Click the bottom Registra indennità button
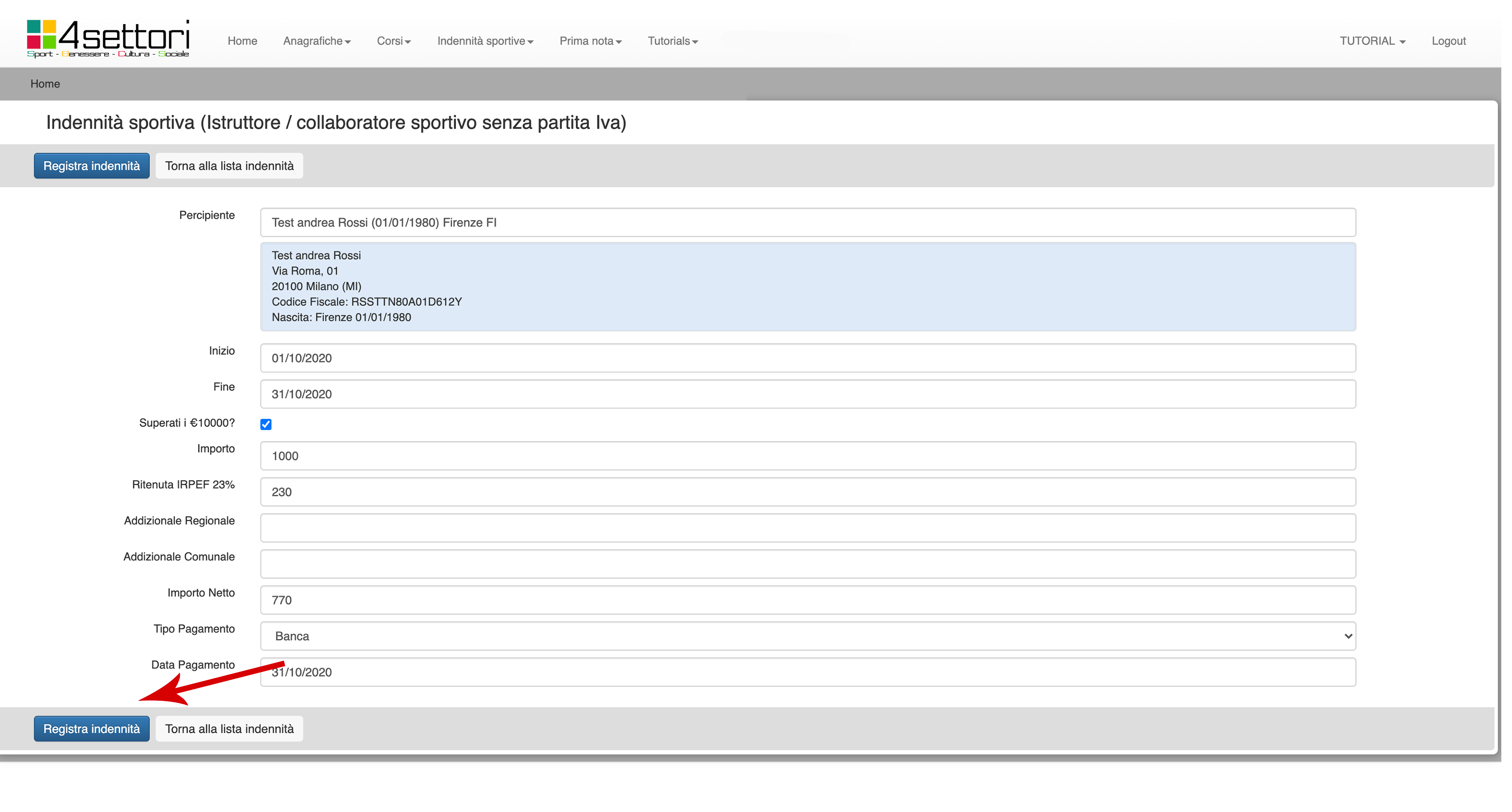The image size is (1512, 812). (x=92, y=729)
